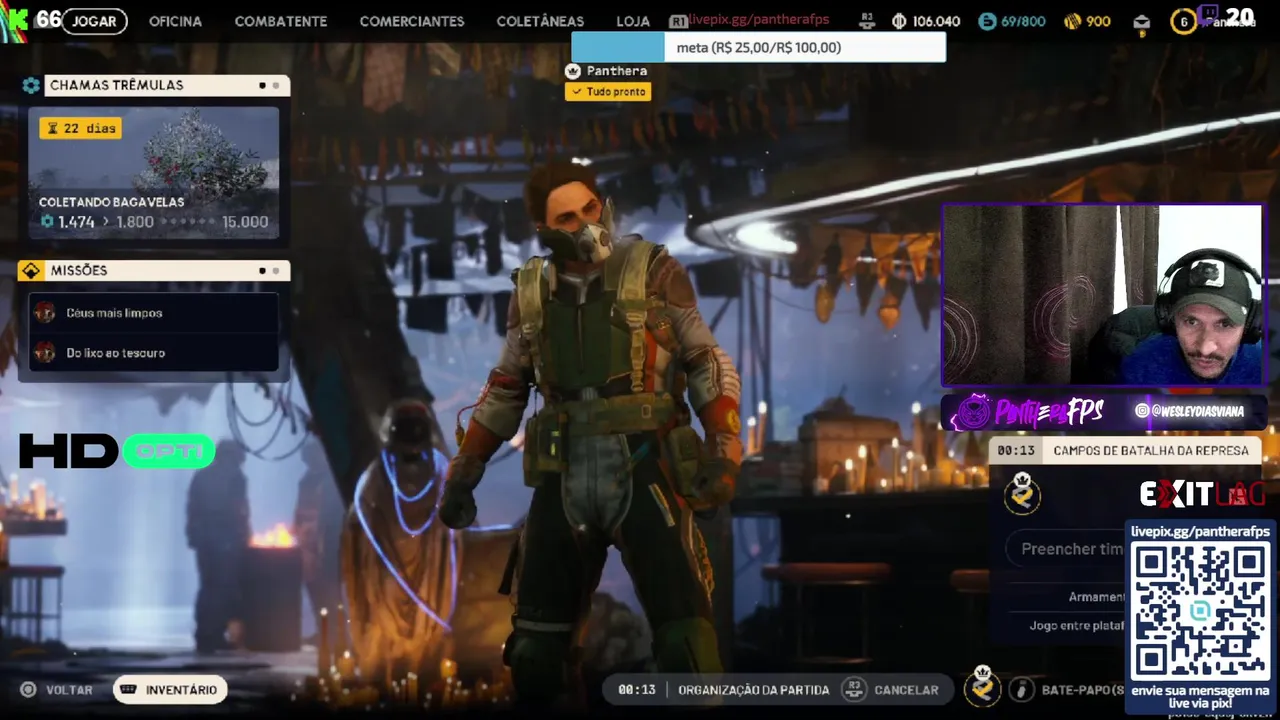Click the squad leader emblem bottom bar
The width and height of the screenshot is (1280, 720).
[x=983, y=686]
